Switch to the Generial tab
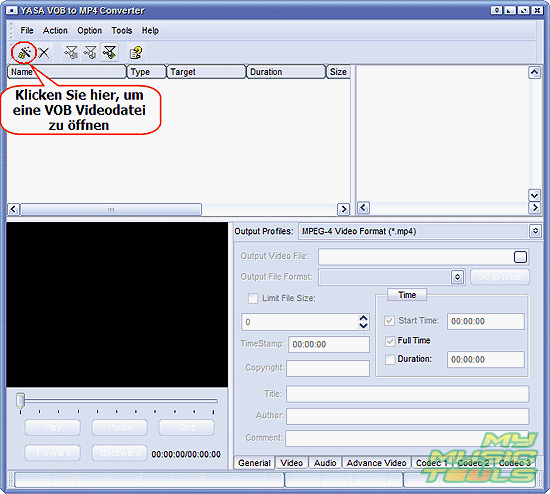Viewport: 550px width, 494px height. [254, 463]
